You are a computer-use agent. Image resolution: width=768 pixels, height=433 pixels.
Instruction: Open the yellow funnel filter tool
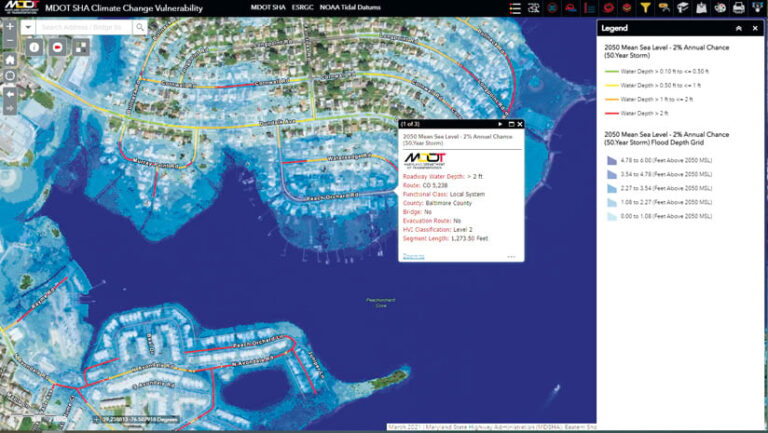click(646, 8)
